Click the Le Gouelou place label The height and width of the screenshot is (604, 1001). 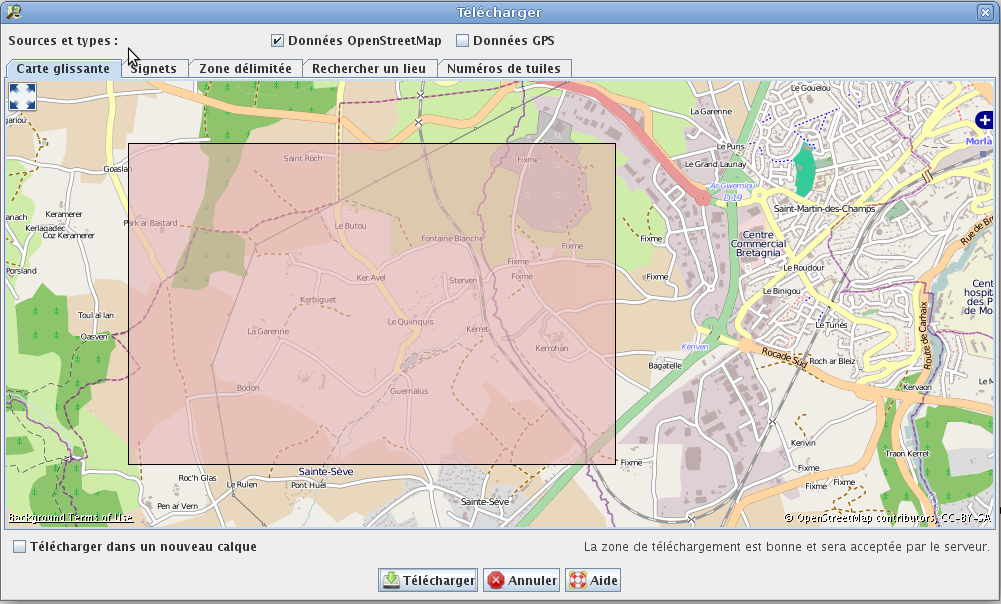(x=811, y=88)
